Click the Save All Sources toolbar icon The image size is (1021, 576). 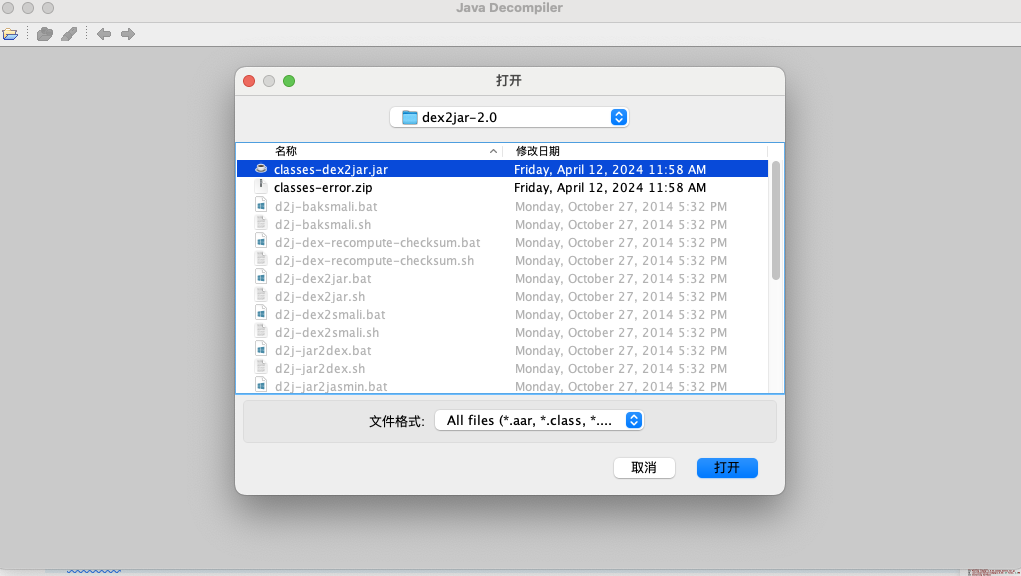pyautogui.click(x=44, y=33)
